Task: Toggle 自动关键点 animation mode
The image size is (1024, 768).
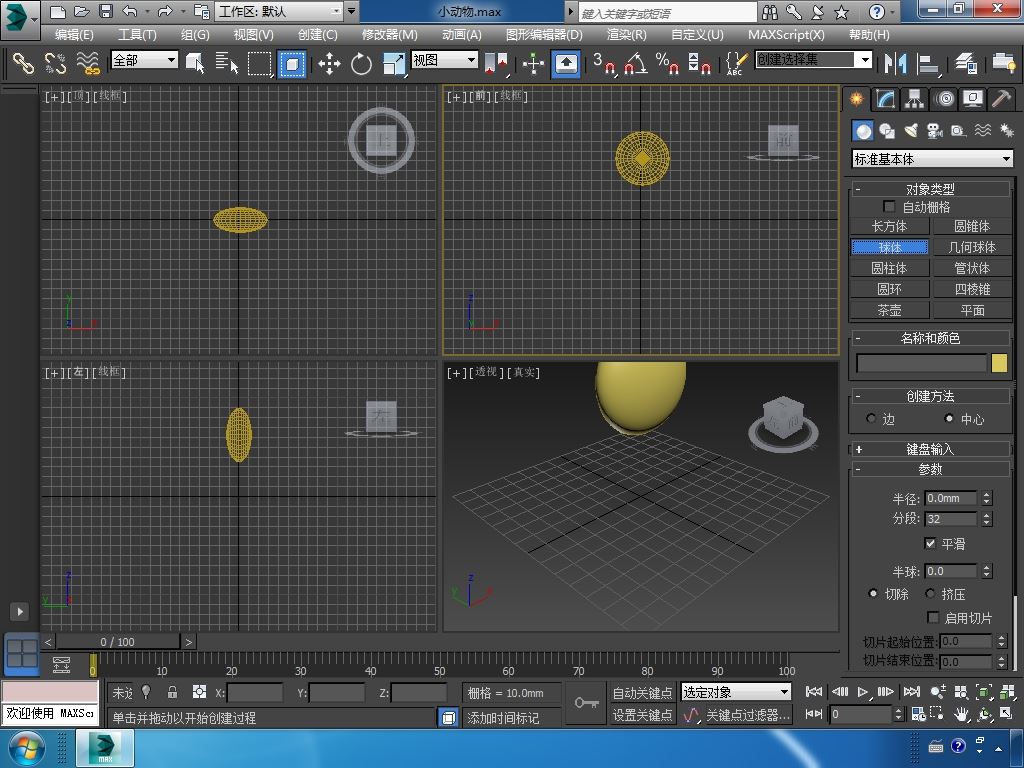Action: pos(642,692)
